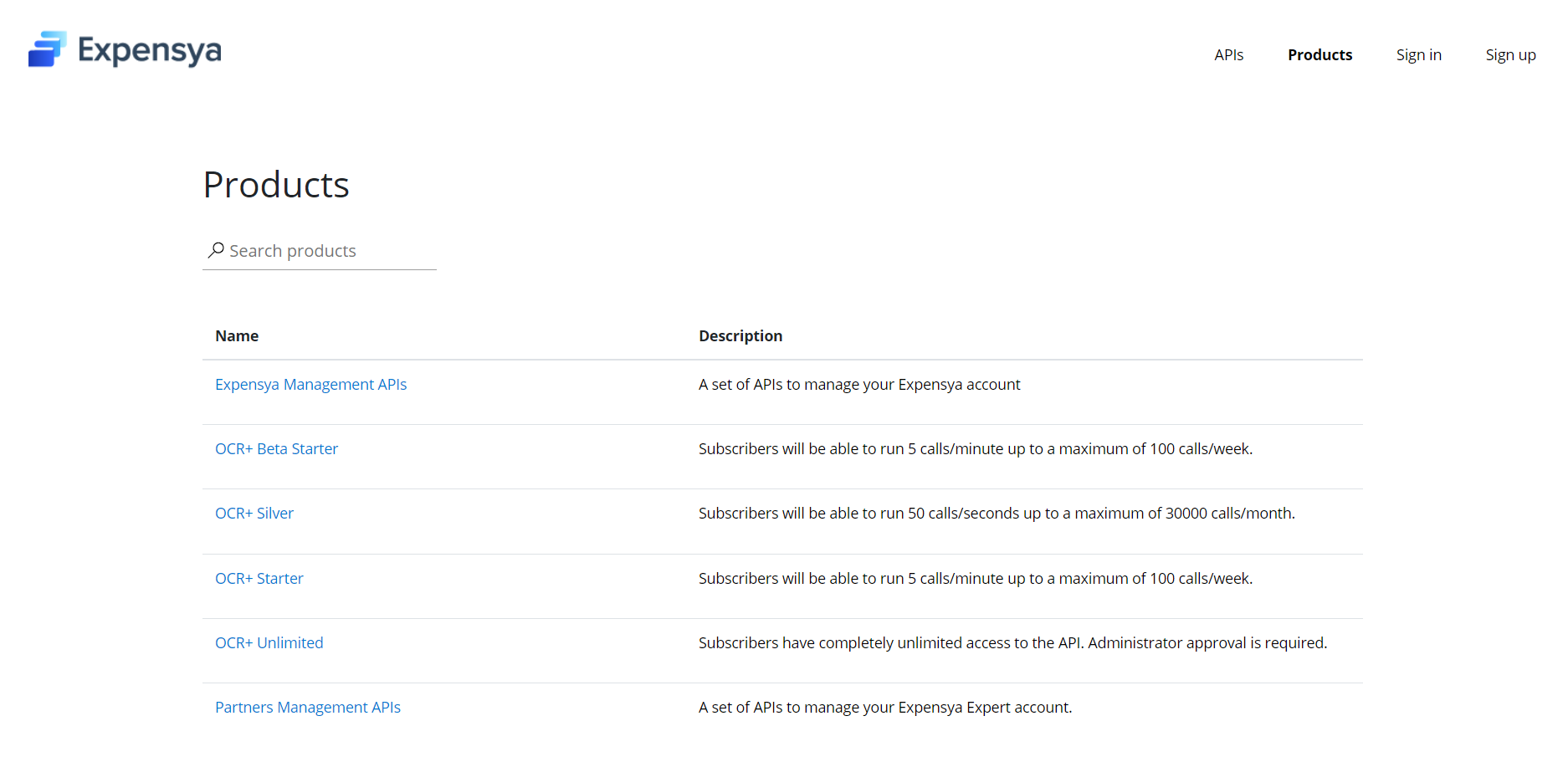
Task: Click the Expensya account management description text
Action: 859,385
